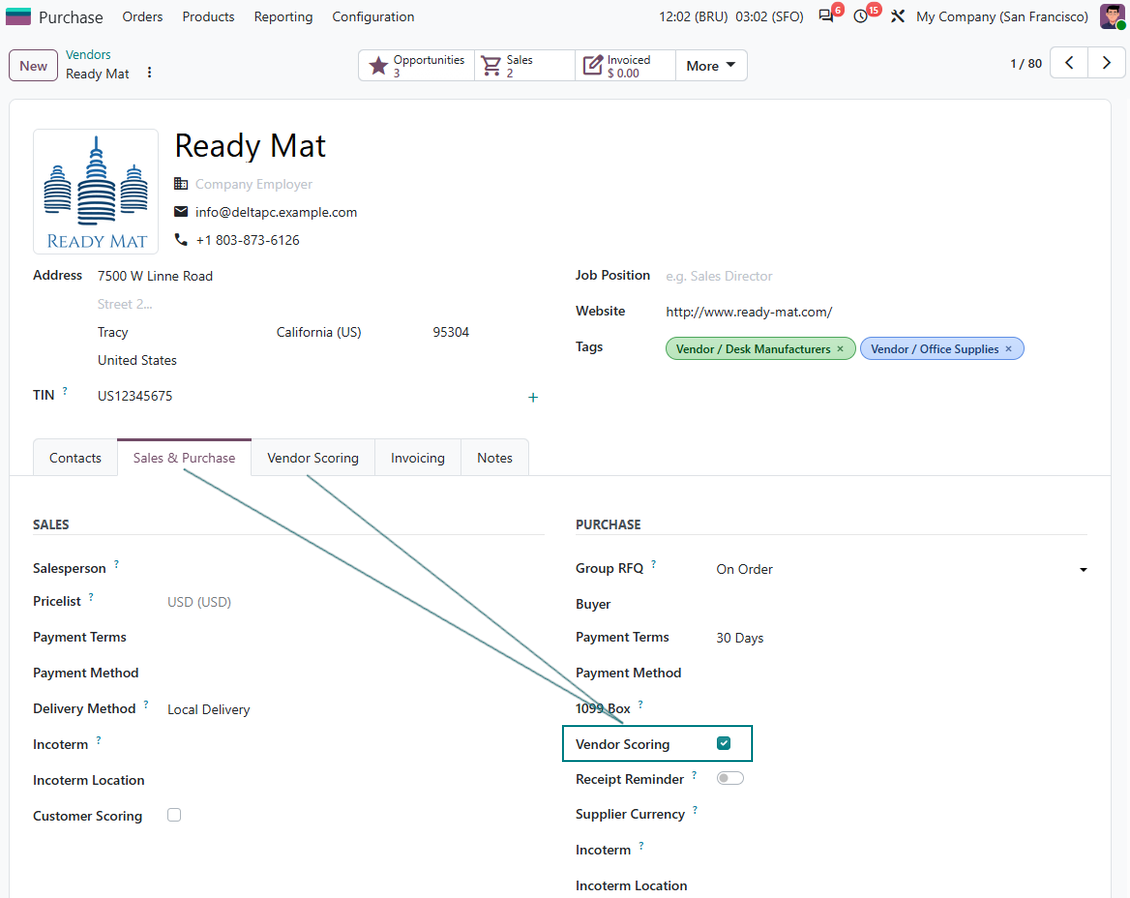The height and width of the screenshot is (898, 1130).
Task: Go to next vendor record
Action: (1107, 63)
